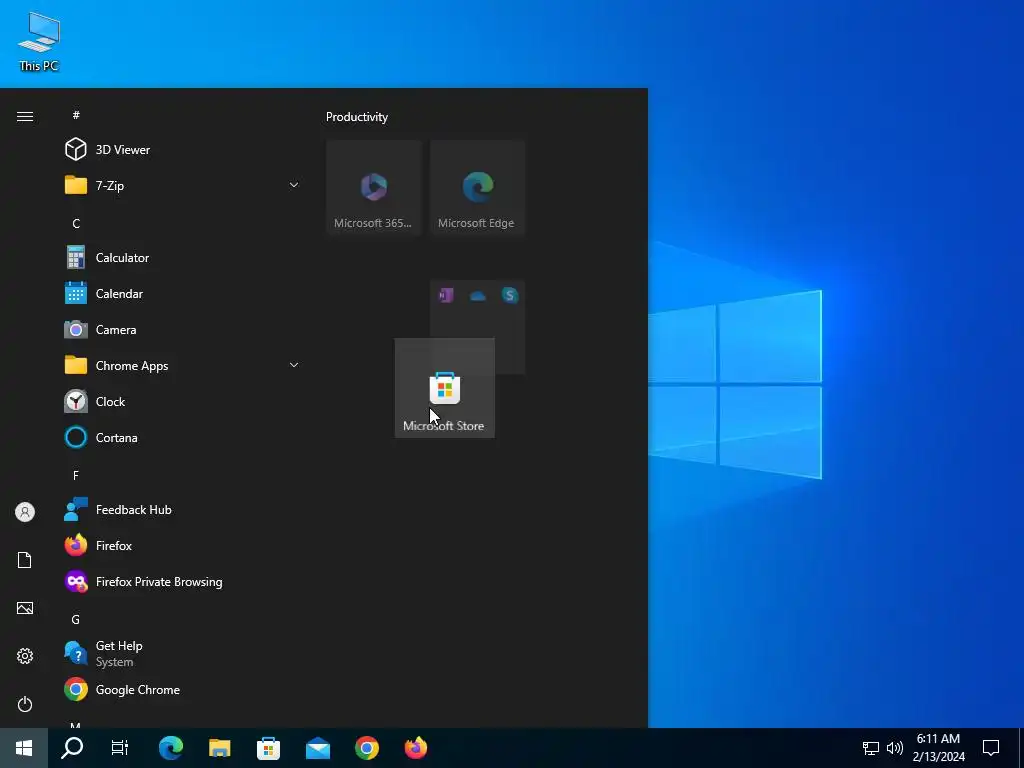Open the Get Help app

pyautogui.click(x=183, y=654)
